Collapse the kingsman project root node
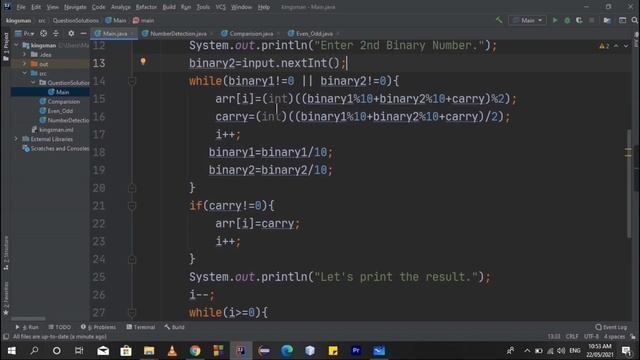 tap(16, 45)
